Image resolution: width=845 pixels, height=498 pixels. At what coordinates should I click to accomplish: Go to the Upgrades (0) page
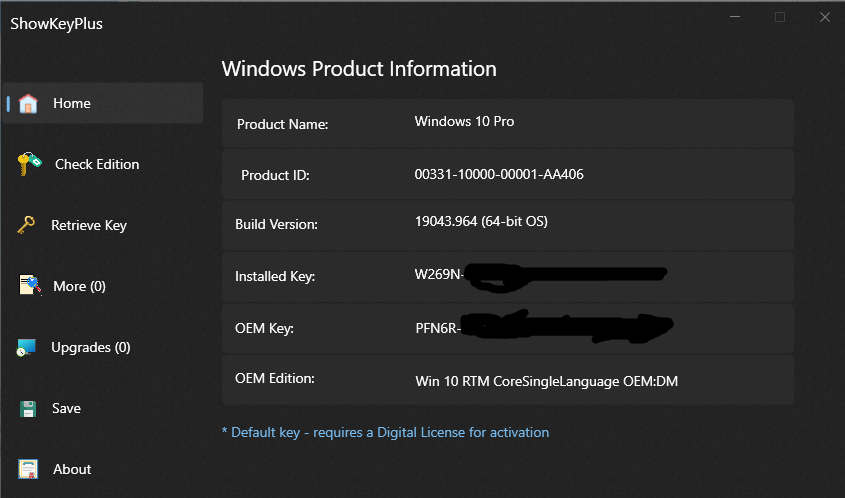coord(91,348)
